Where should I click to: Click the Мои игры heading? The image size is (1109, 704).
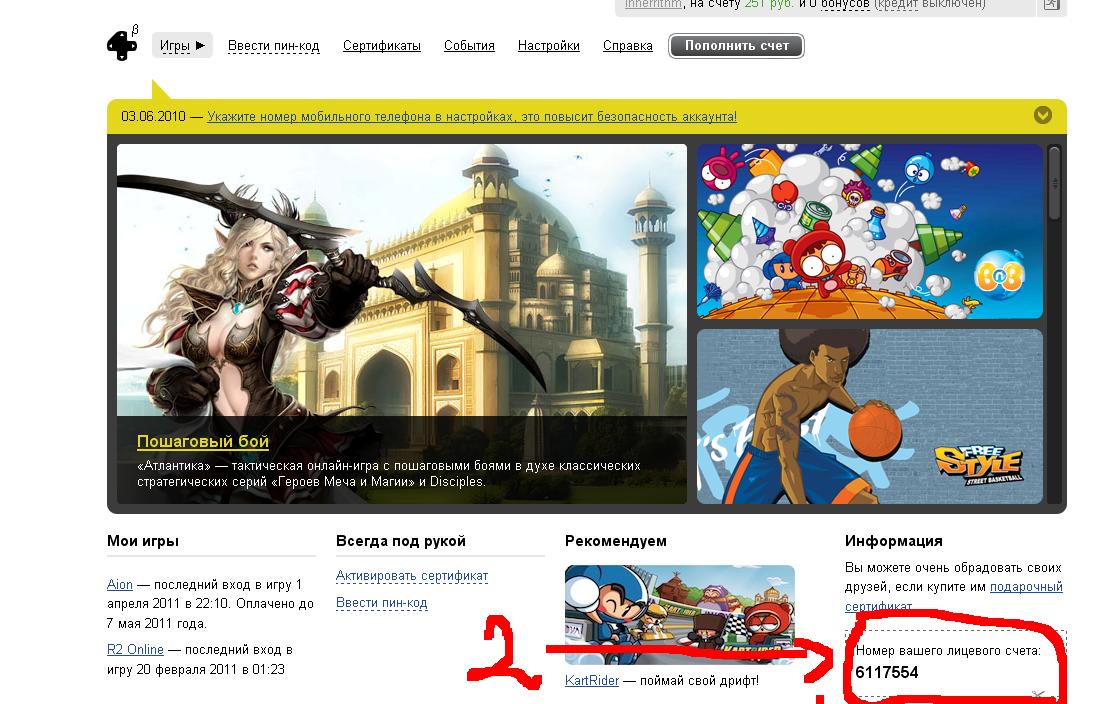(143, 541)
